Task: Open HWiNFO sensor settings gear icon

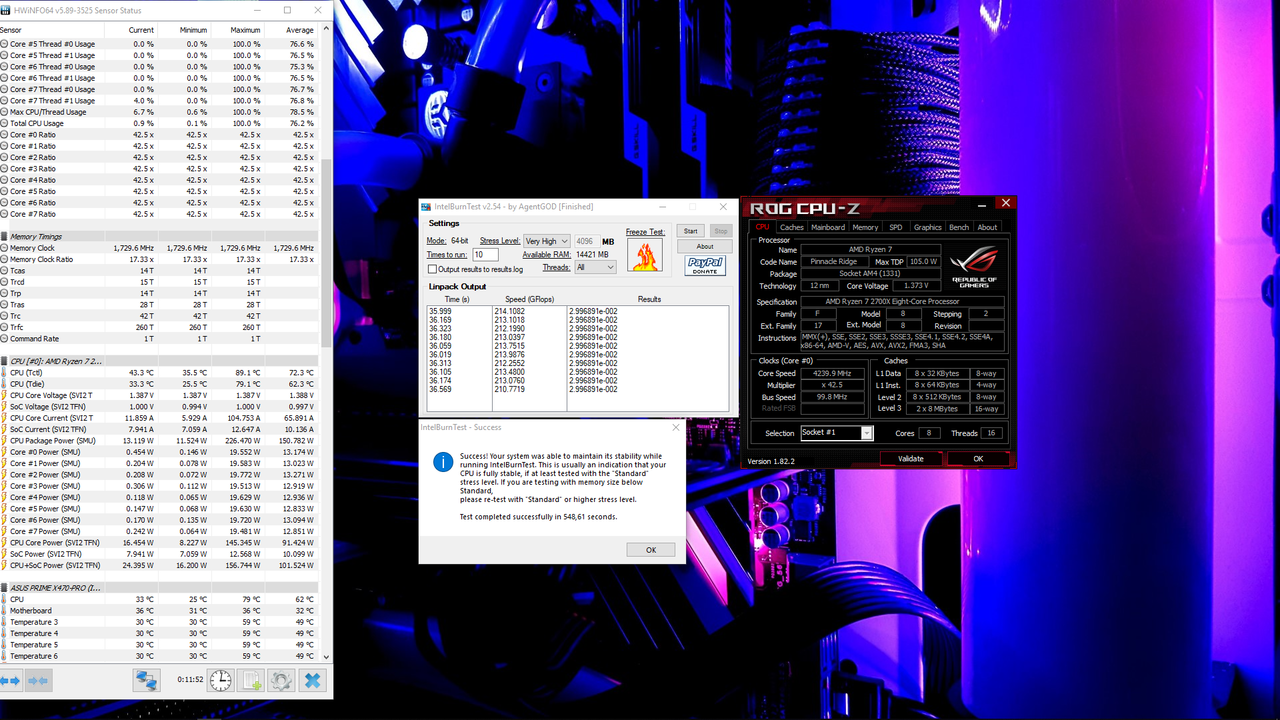Action: coord(281,681)
